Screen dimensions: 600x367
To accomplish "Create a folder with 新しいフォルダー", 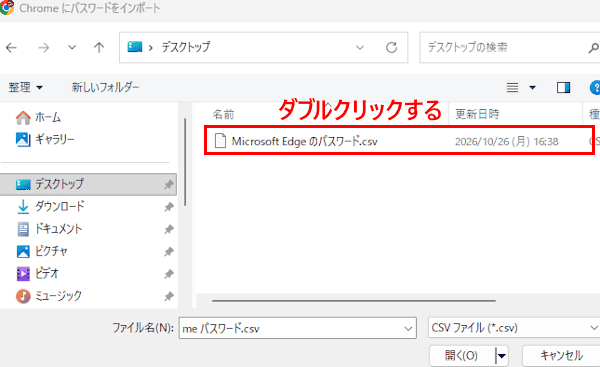I will click(x=106, y=88).
